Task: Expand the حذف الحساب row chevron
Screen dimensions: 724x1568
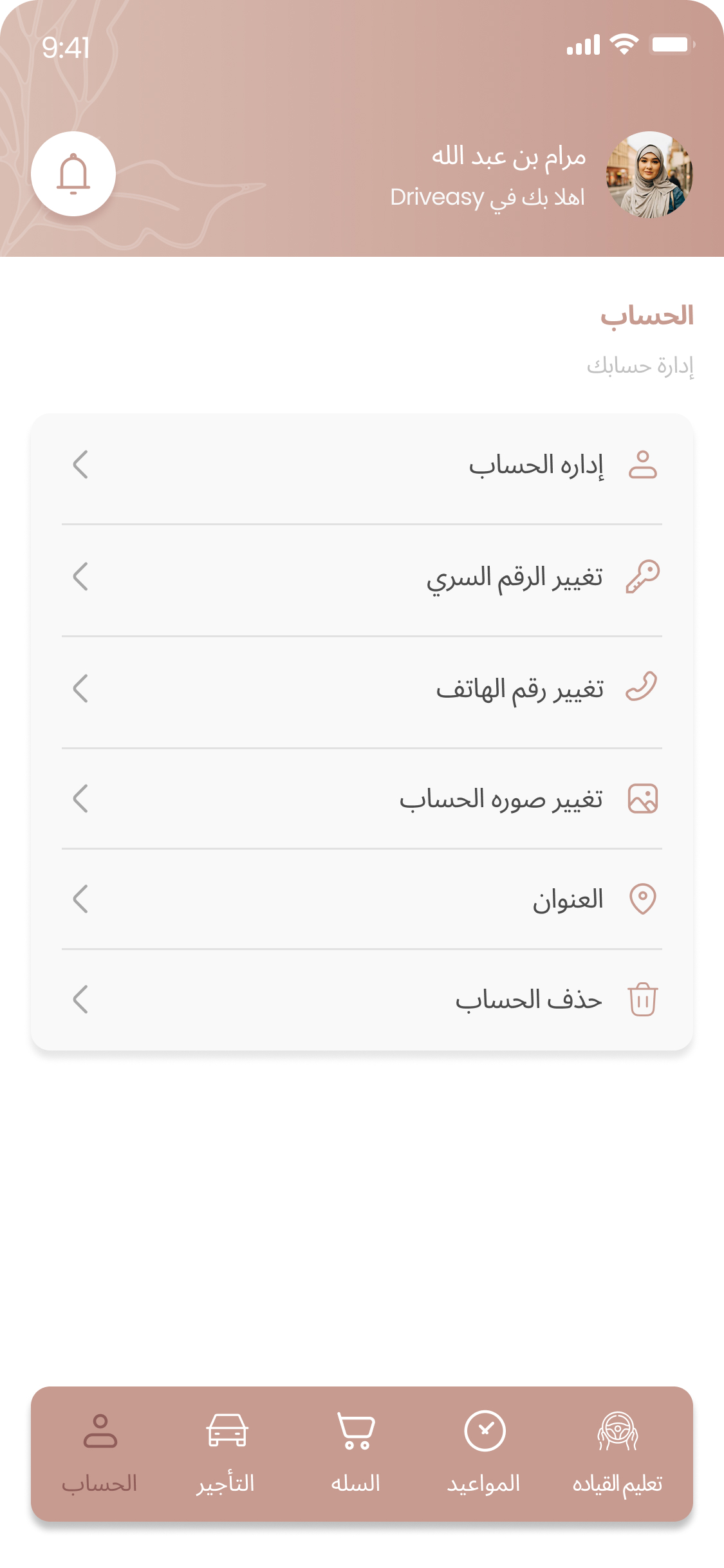Action: pos(80,1000)
